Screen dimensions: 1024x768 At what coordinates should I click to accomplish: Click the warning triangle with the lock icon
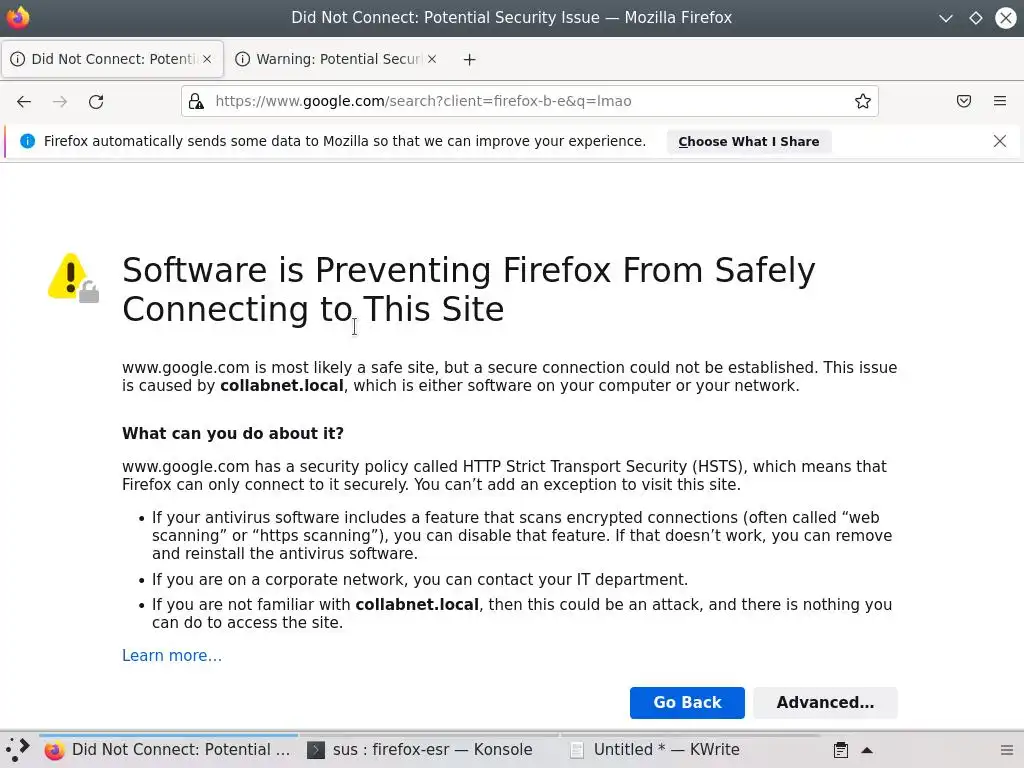[73, 278]
